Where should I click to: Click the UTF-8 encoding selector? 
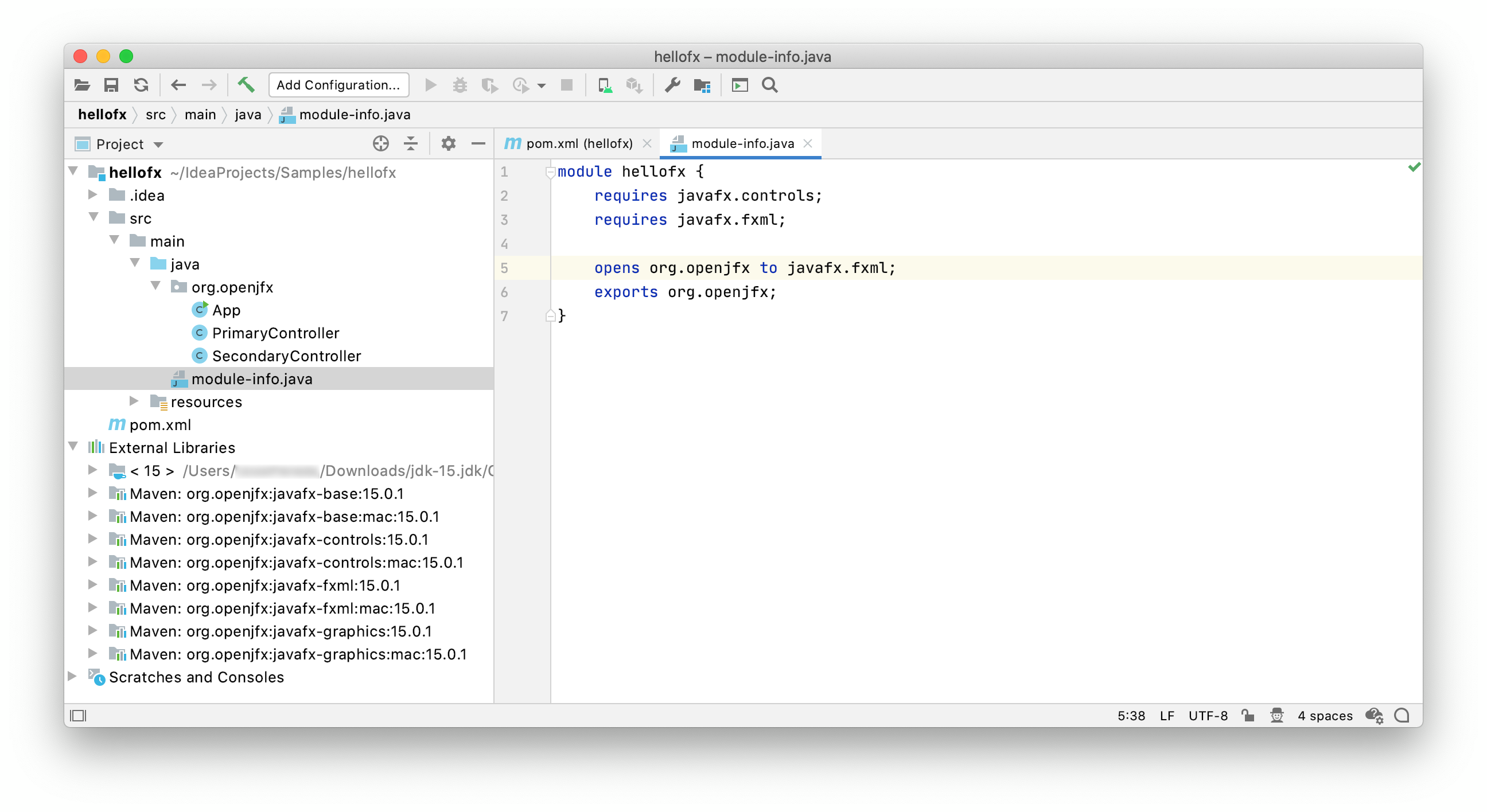(x=1208, y=715)
